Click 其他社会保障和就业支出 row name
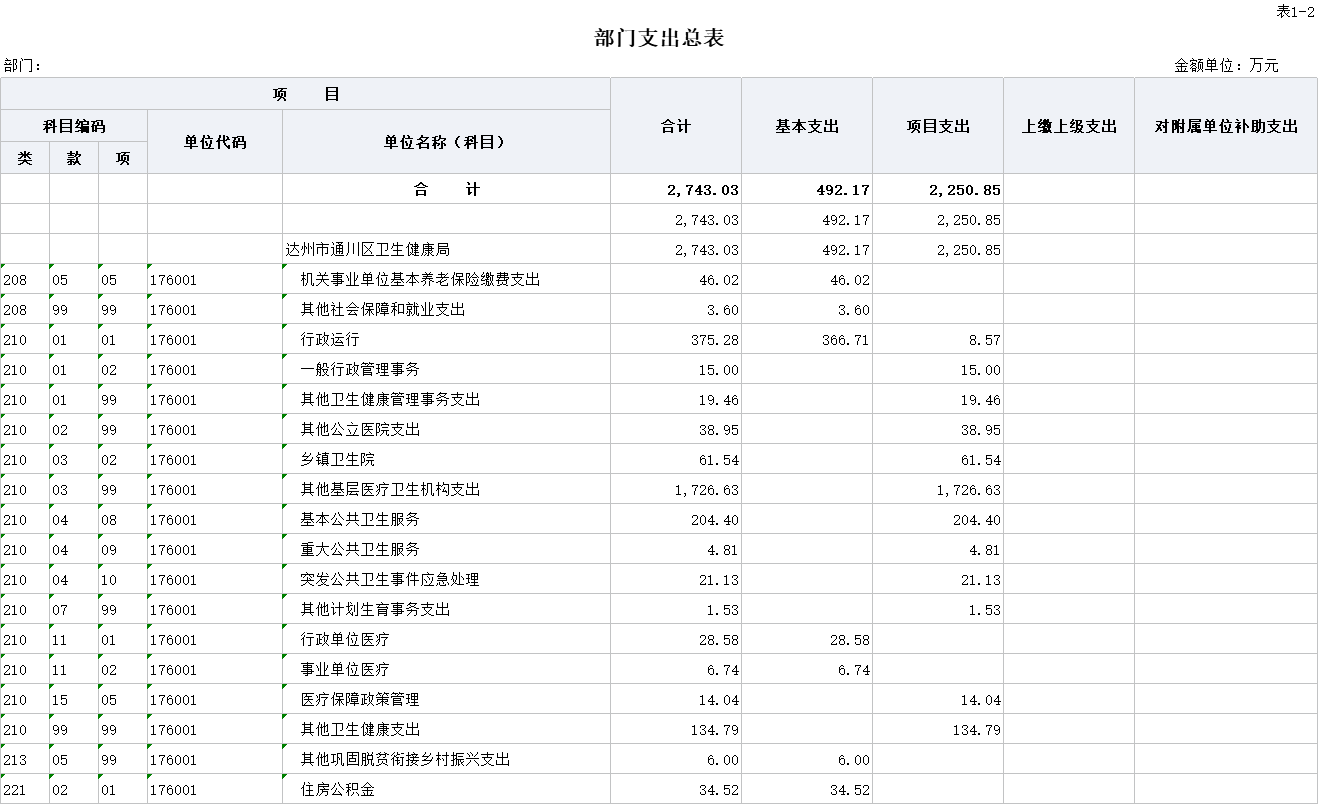1318x804 pixels. pos(383,309)
